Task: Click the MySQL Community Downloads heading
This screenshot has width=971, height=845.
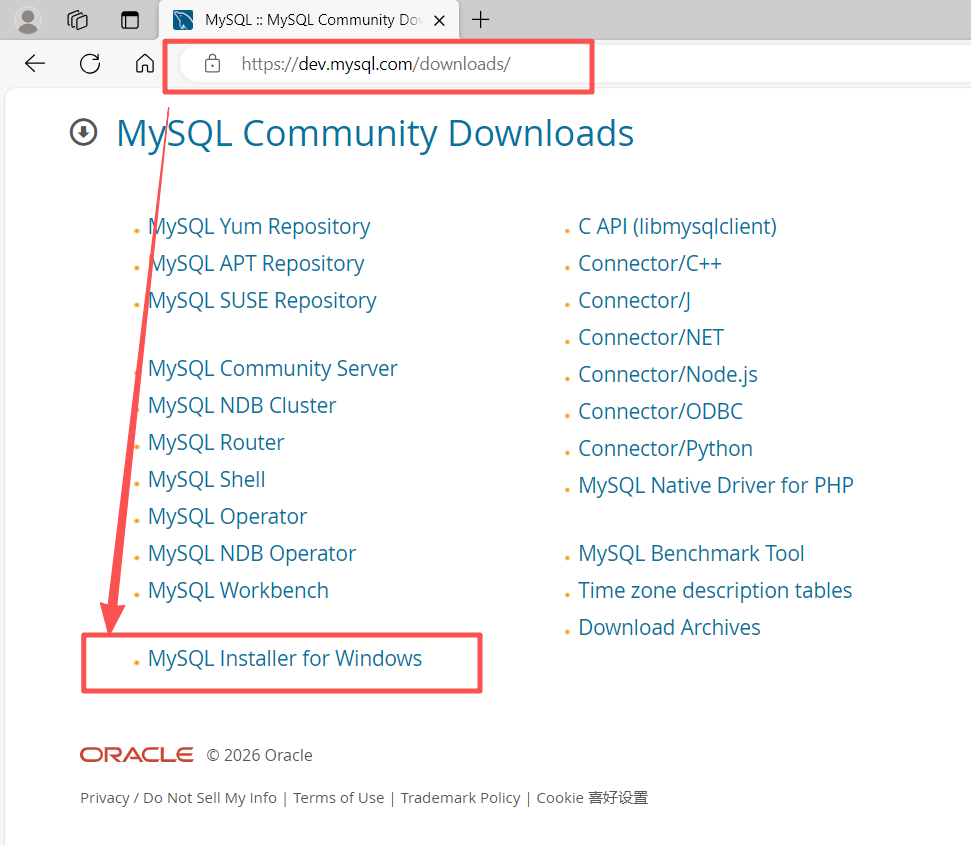Action: [x=375, y=134]
